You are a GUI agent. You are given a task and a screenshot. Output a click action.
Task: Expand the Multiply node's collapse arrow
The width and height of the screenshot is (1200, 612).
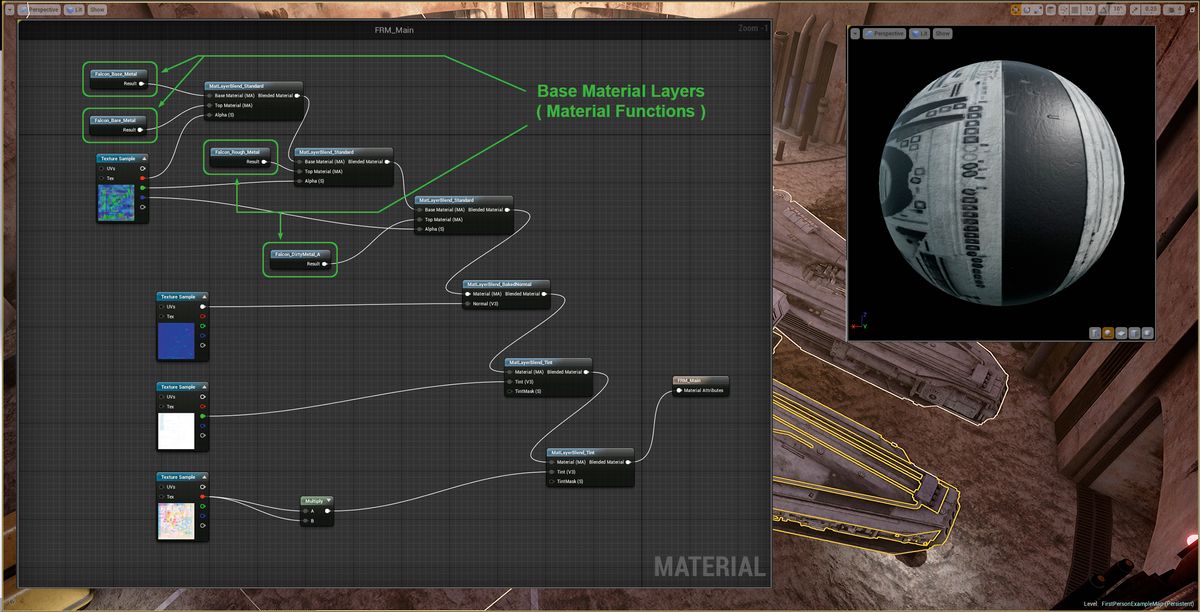(x=328, y=500)
